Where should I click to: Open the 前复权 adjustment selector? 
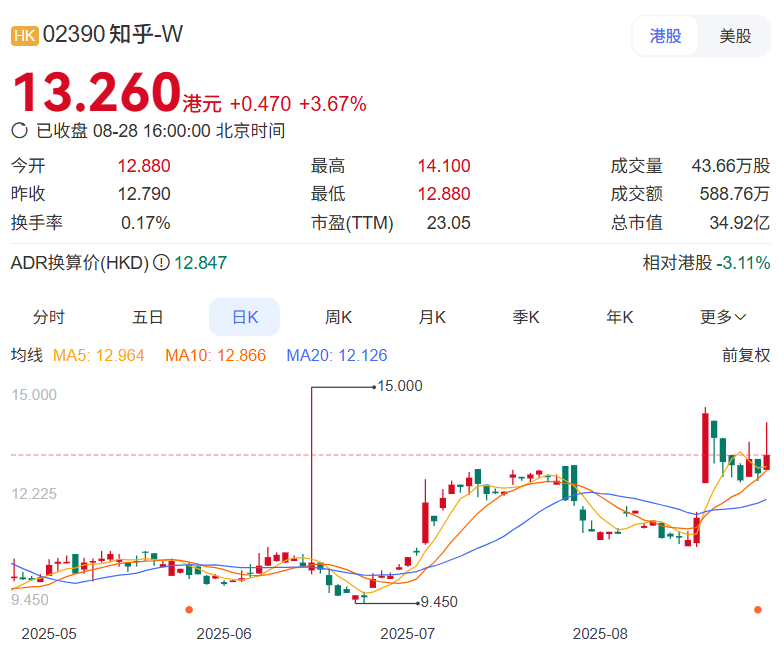click(746, 355)
